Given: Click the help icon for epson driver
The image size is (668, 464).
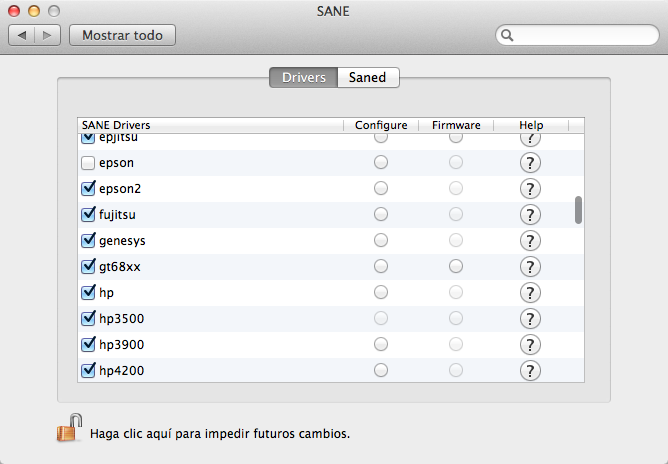Looking at the screenshot, I should click(530, 162).
